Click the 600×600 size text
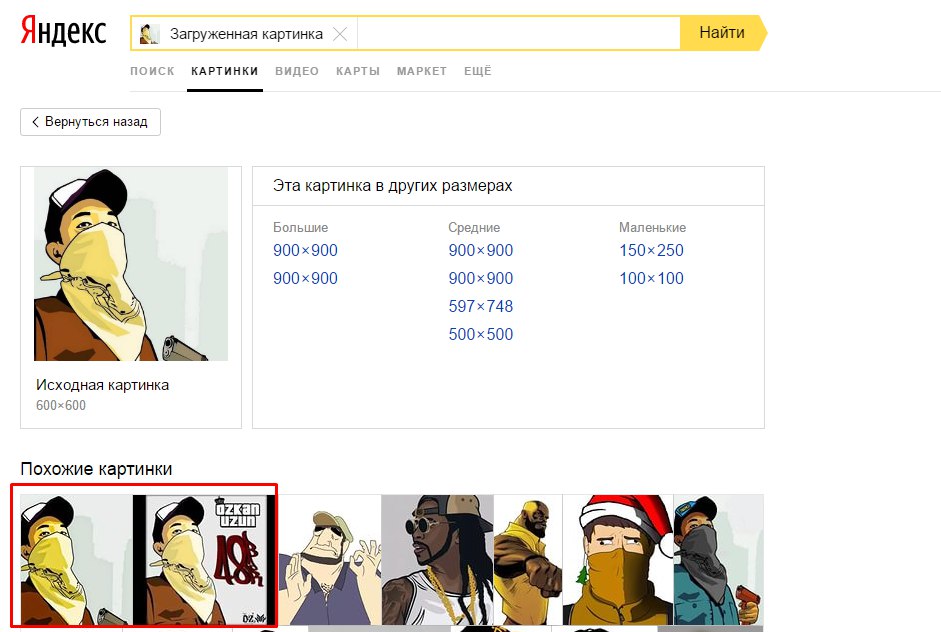Viewport: 941px width, 632px height. tap(61, 406)
